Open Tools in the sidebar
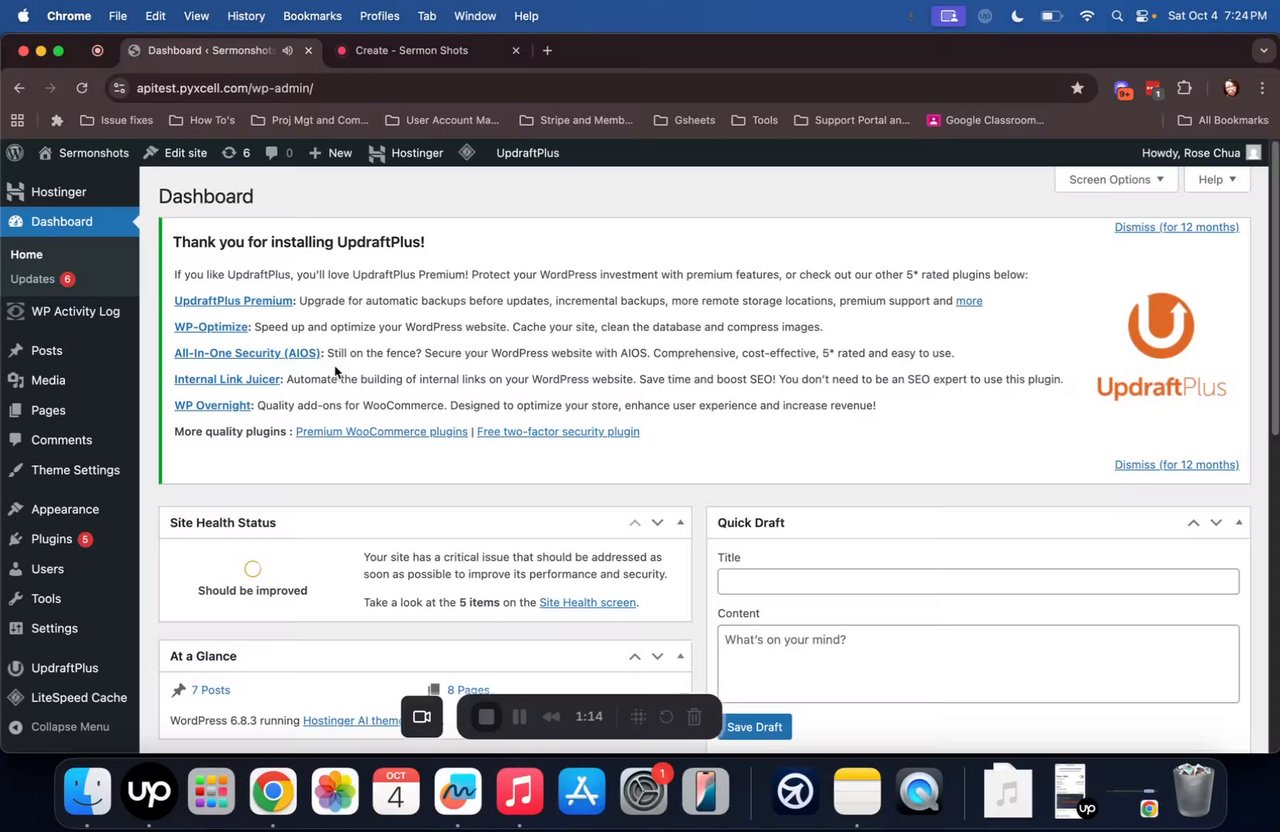The width and height of the screenshot is (1280, 832). [x=70, y=599]
